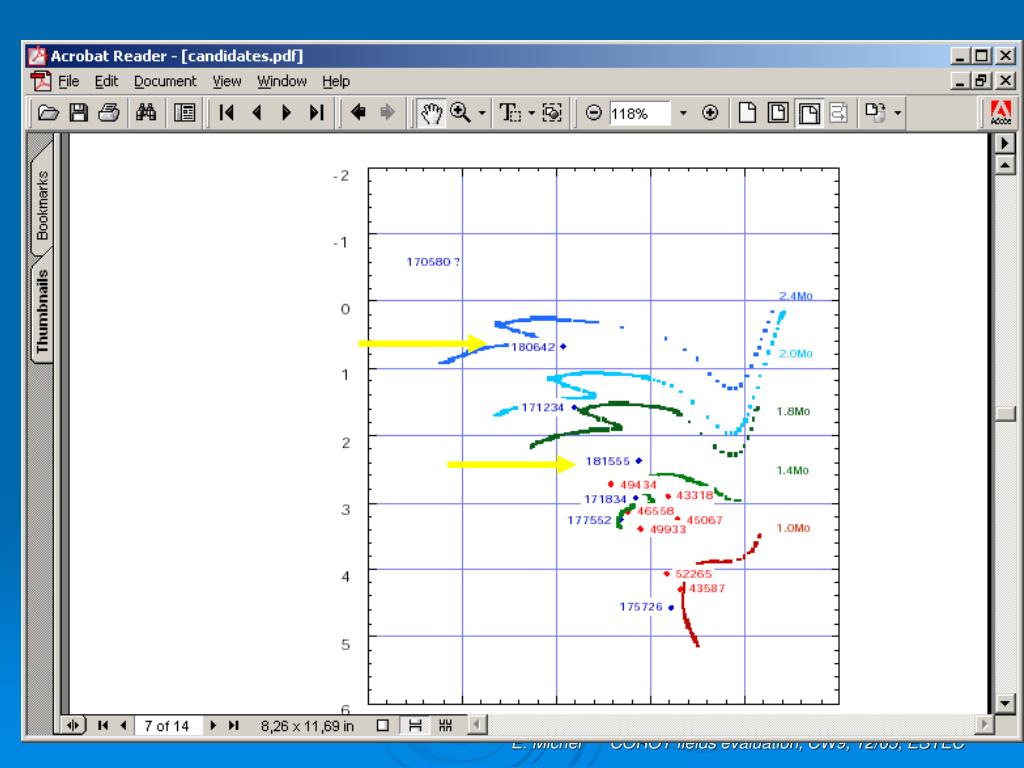Viewport: 1024px width, 768px height.
Task: Go to next page in the status bar
Action: (x=213, y=726)
